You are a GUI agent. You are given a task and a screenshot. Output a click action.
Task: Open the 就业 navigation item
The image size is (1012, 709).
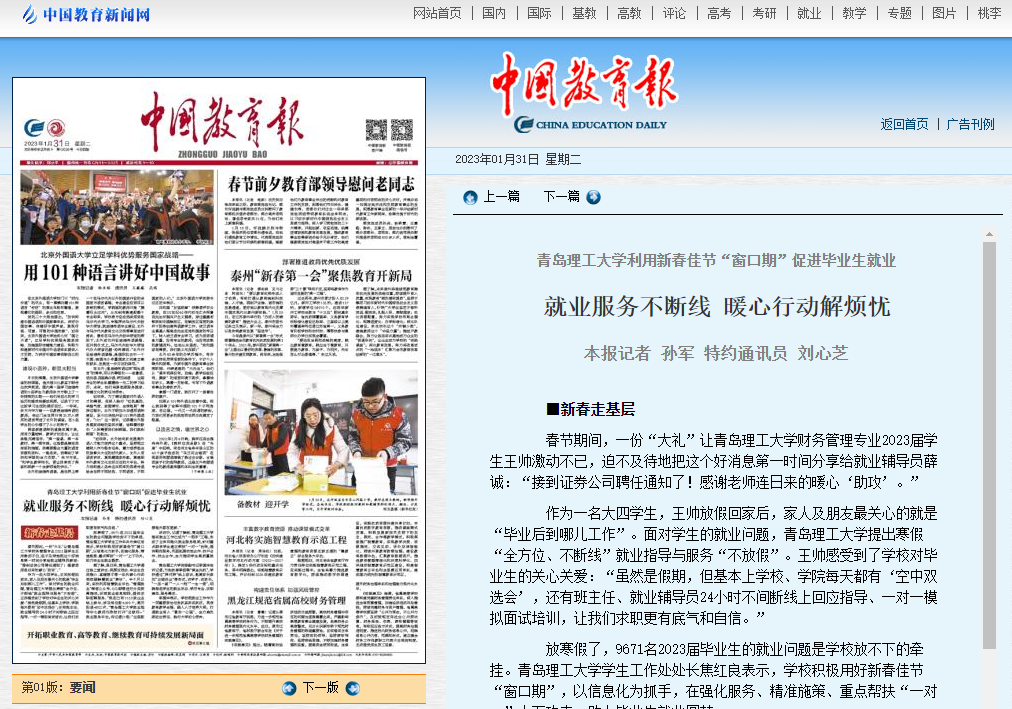coord(809,13)
